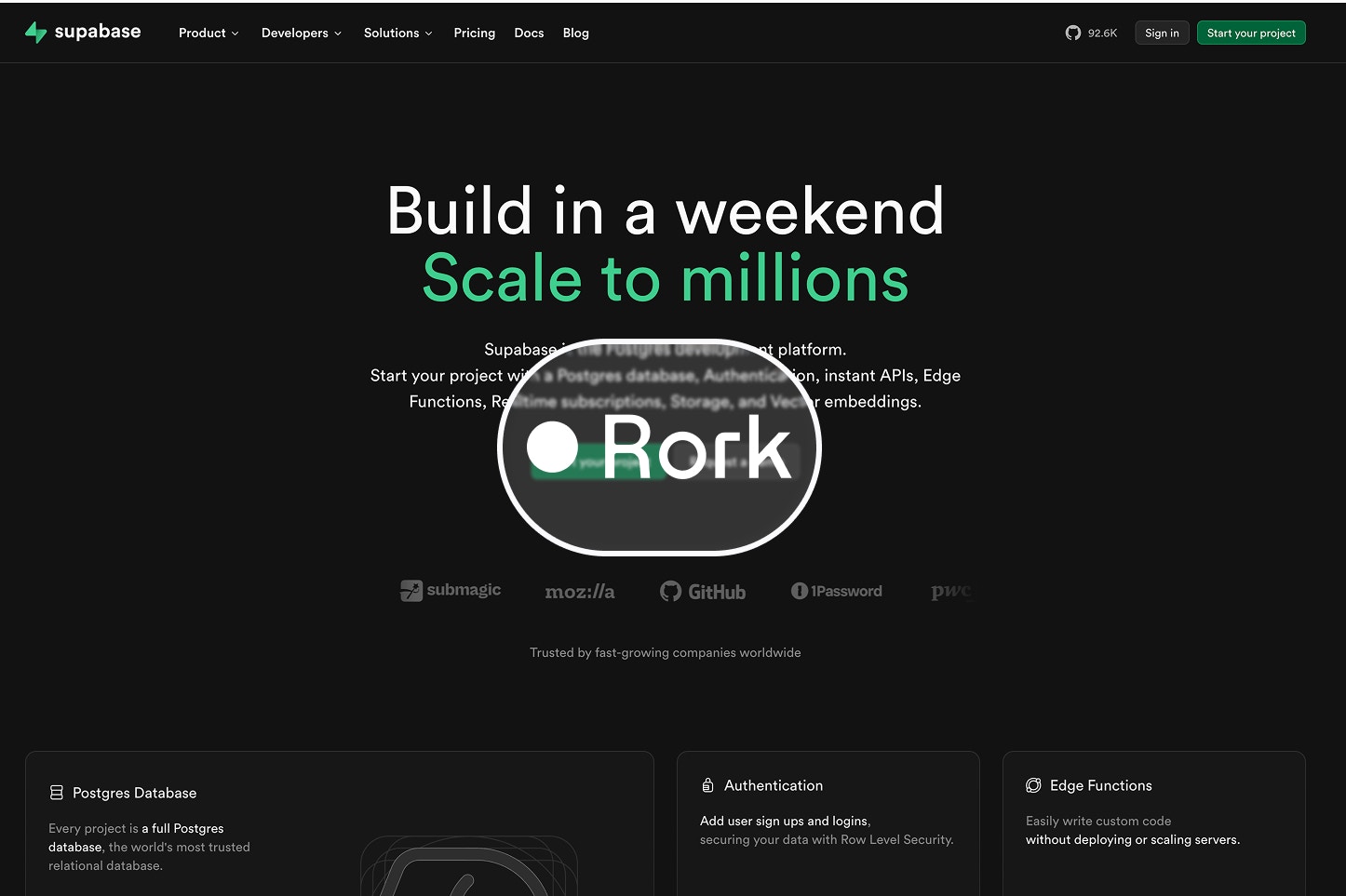The image size is (1346, 896).
Task: Click the mozilla logo
Action: (579, 592)
